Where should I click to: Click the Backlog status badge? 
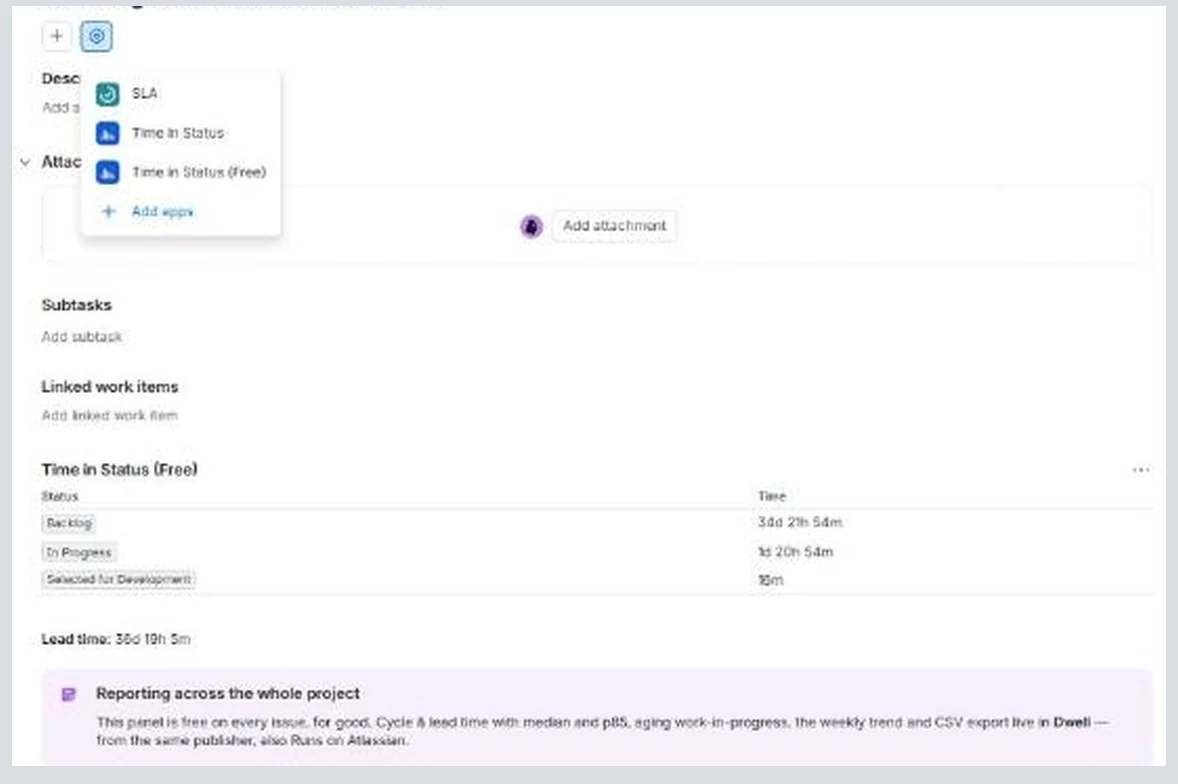[68, 523]
